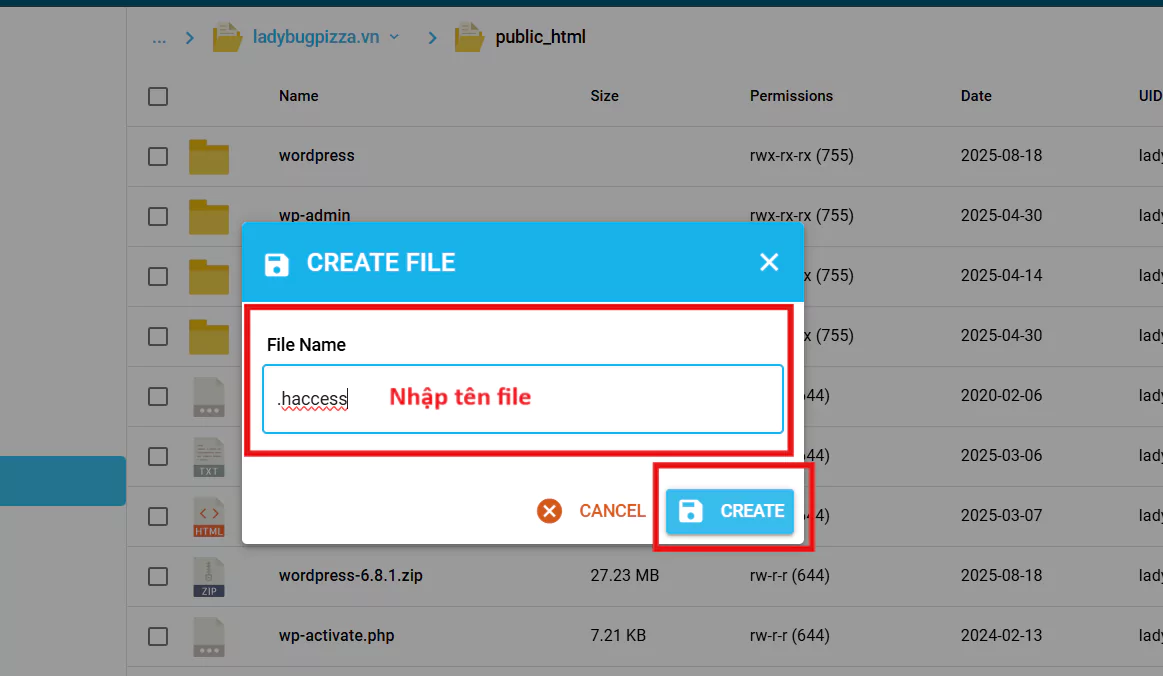Image resolution: width=1163 pixels, height=676 pixels.
Task: Click folder icon in row below 2025-04-14
Action: click(x=208, y=337)
